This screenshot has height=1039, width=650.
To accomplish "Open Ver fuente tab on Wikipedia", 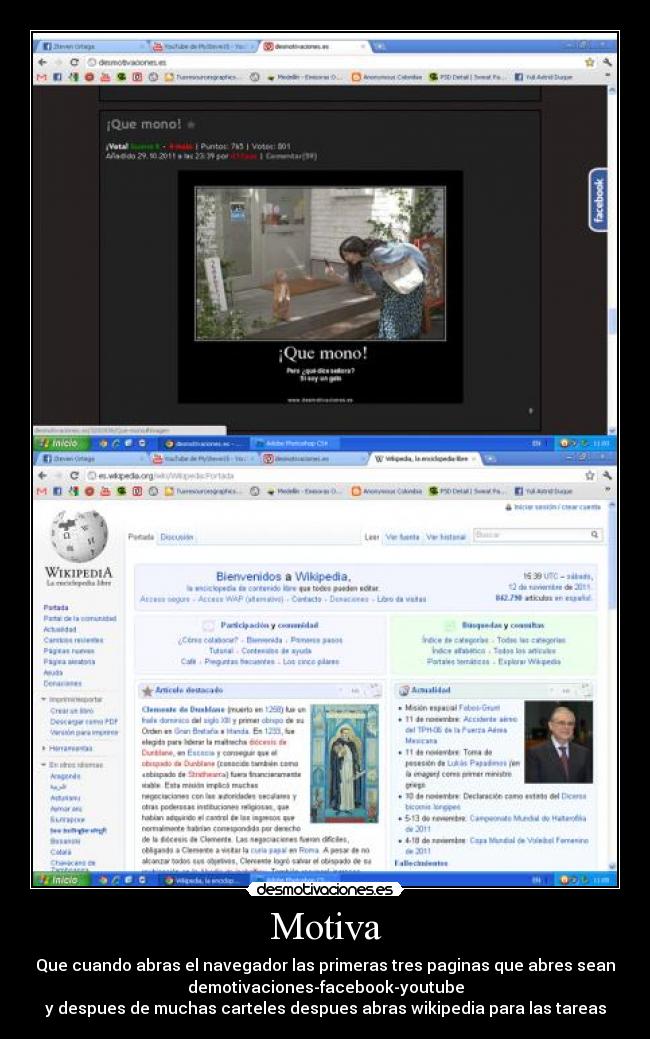I will (402, 537).
